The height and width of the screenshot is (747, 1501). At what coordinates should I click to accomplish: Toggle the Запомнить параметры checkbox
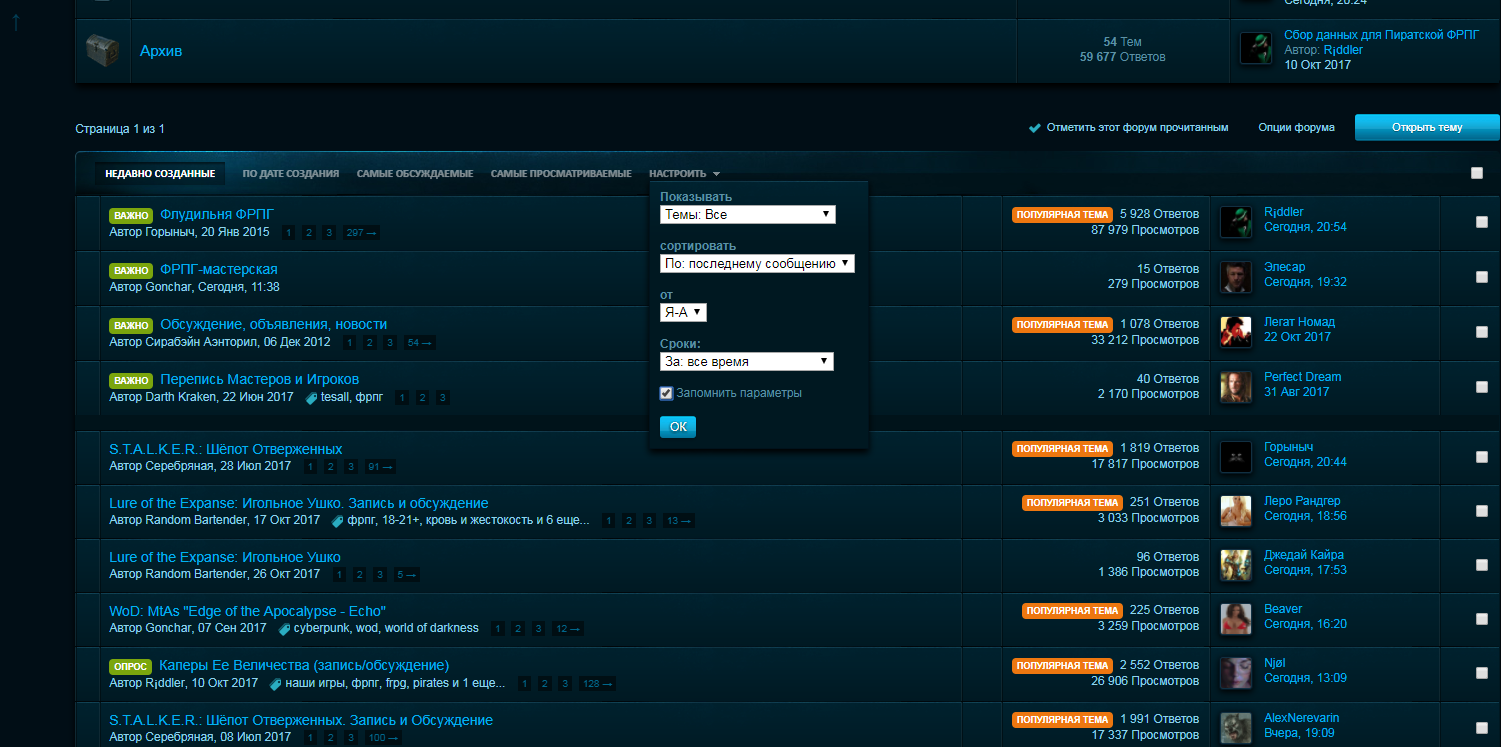point(666,393)
